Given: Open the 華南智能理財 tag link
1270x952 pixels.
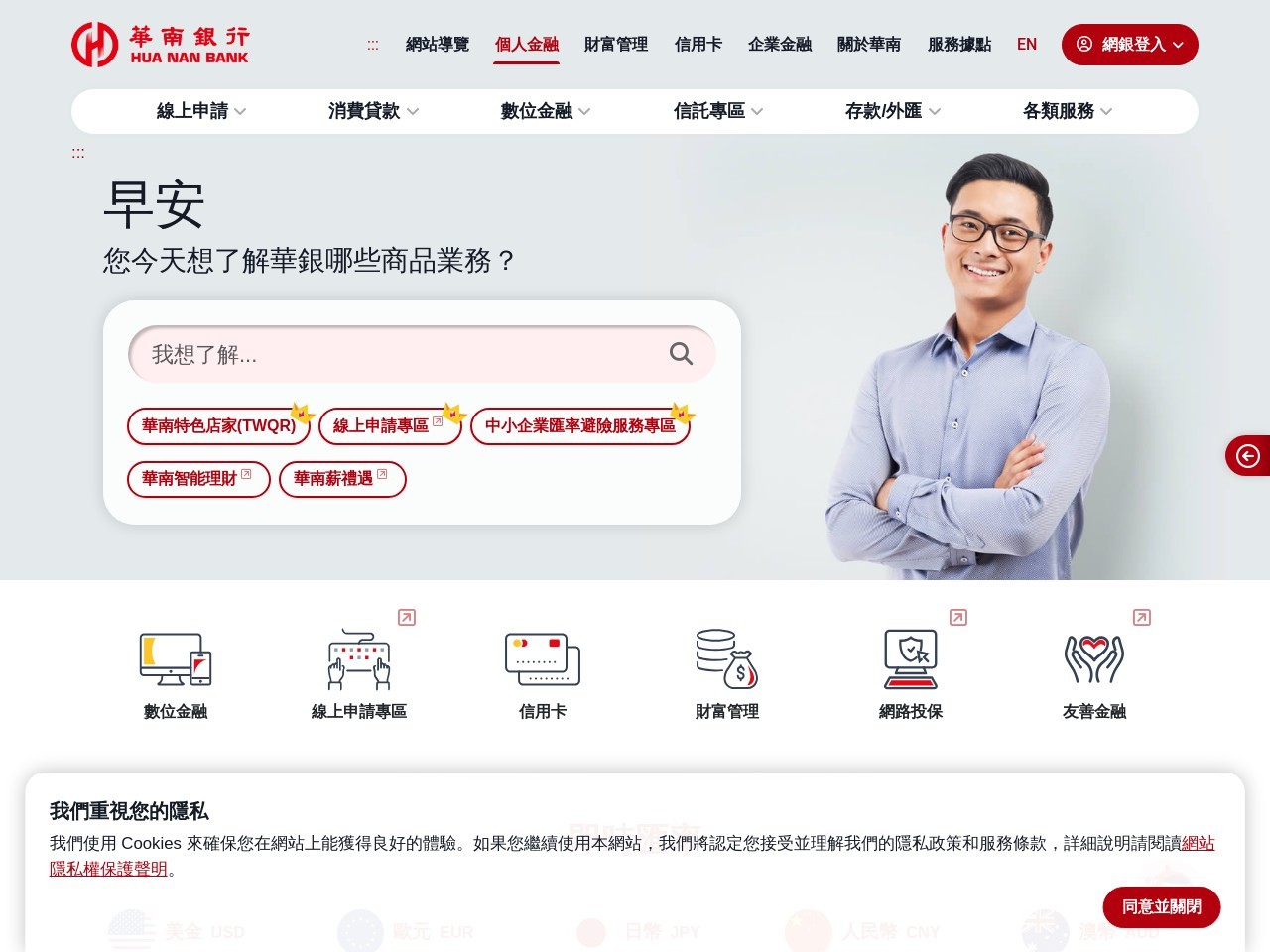Looking at the screenshot, I should (198, 479).
